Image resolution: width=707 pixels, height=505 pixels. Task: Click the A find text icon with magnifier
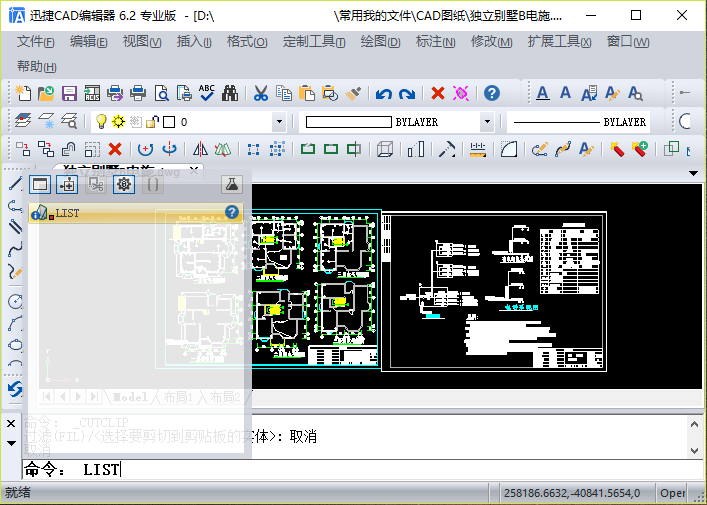pyautogui.click(x=635, y=93)
